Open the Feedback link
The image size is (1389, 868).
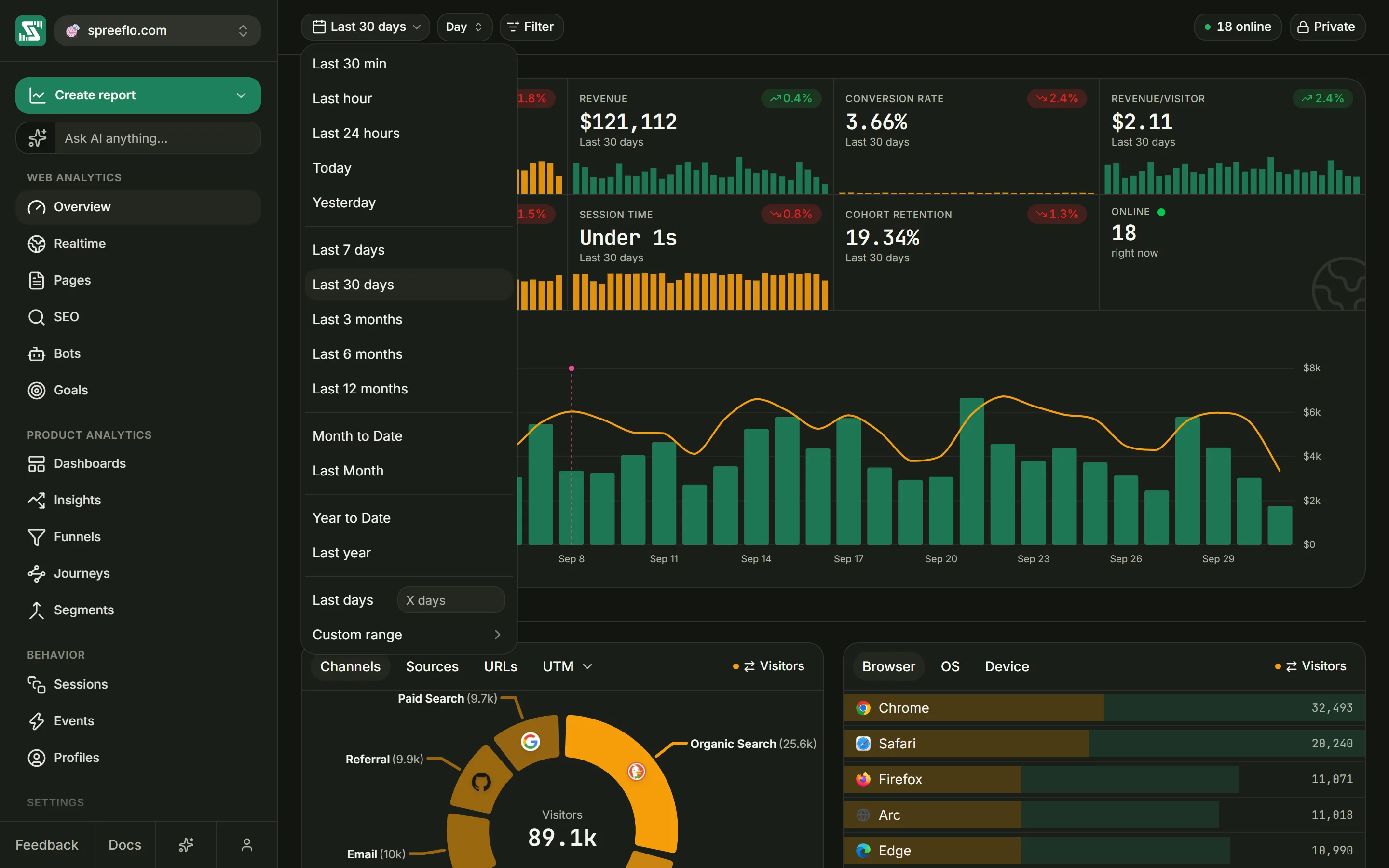tap(46, 844)
